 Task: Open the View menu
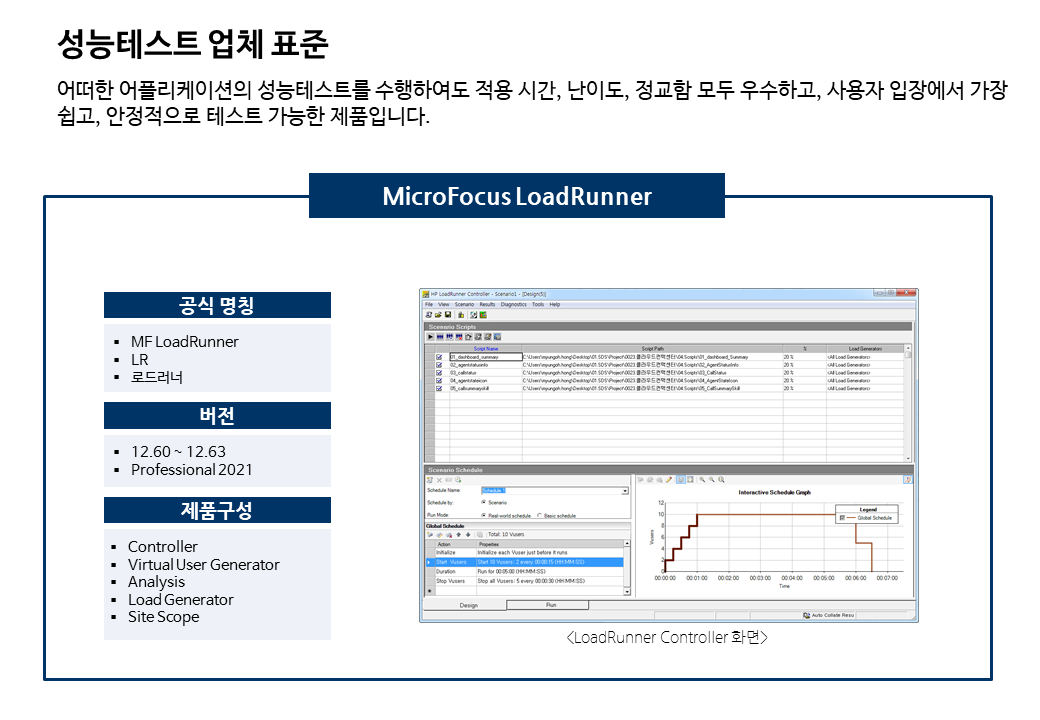tap(444, 304)
